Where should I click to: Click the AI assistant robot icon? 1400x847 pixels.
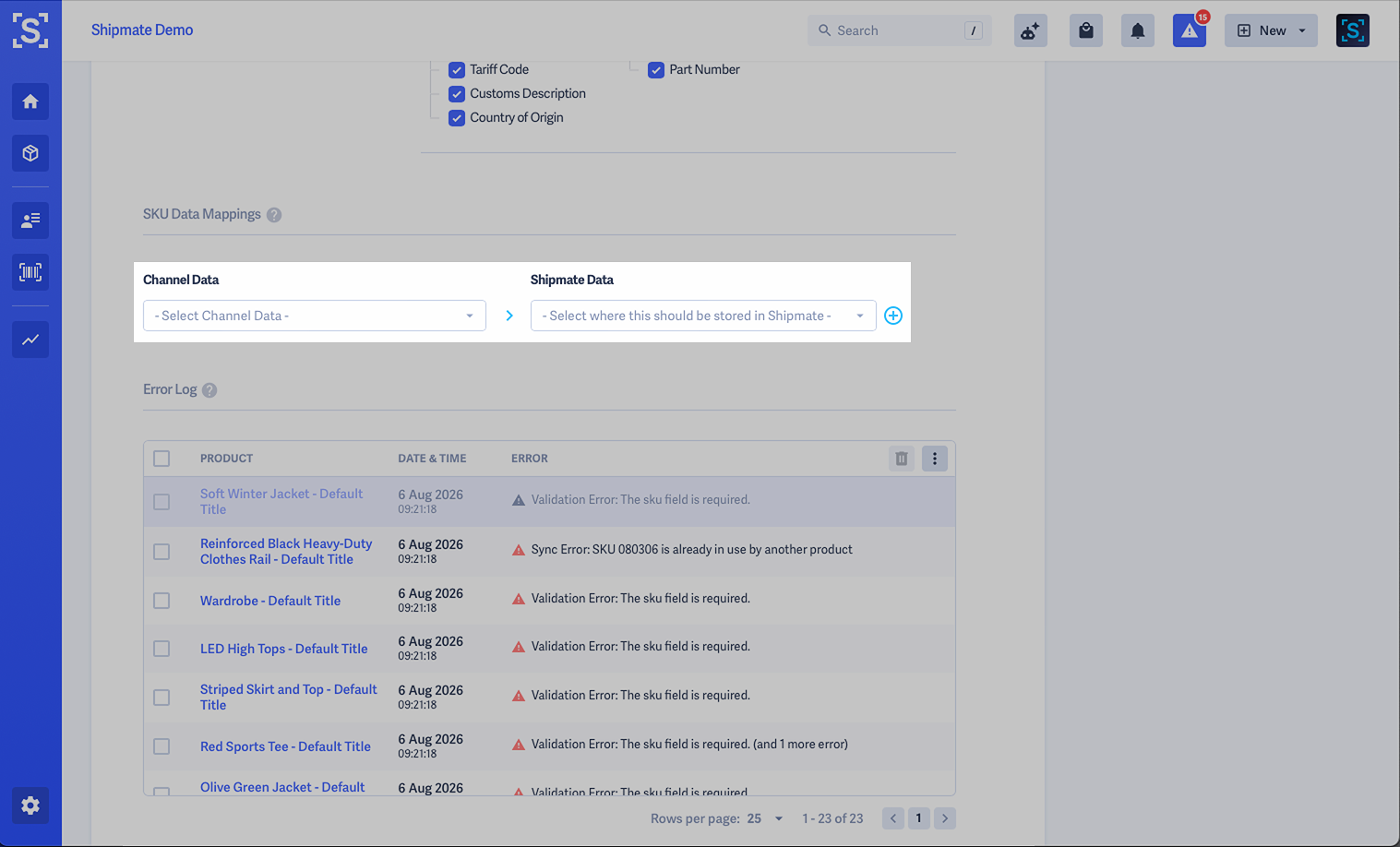1031,30
